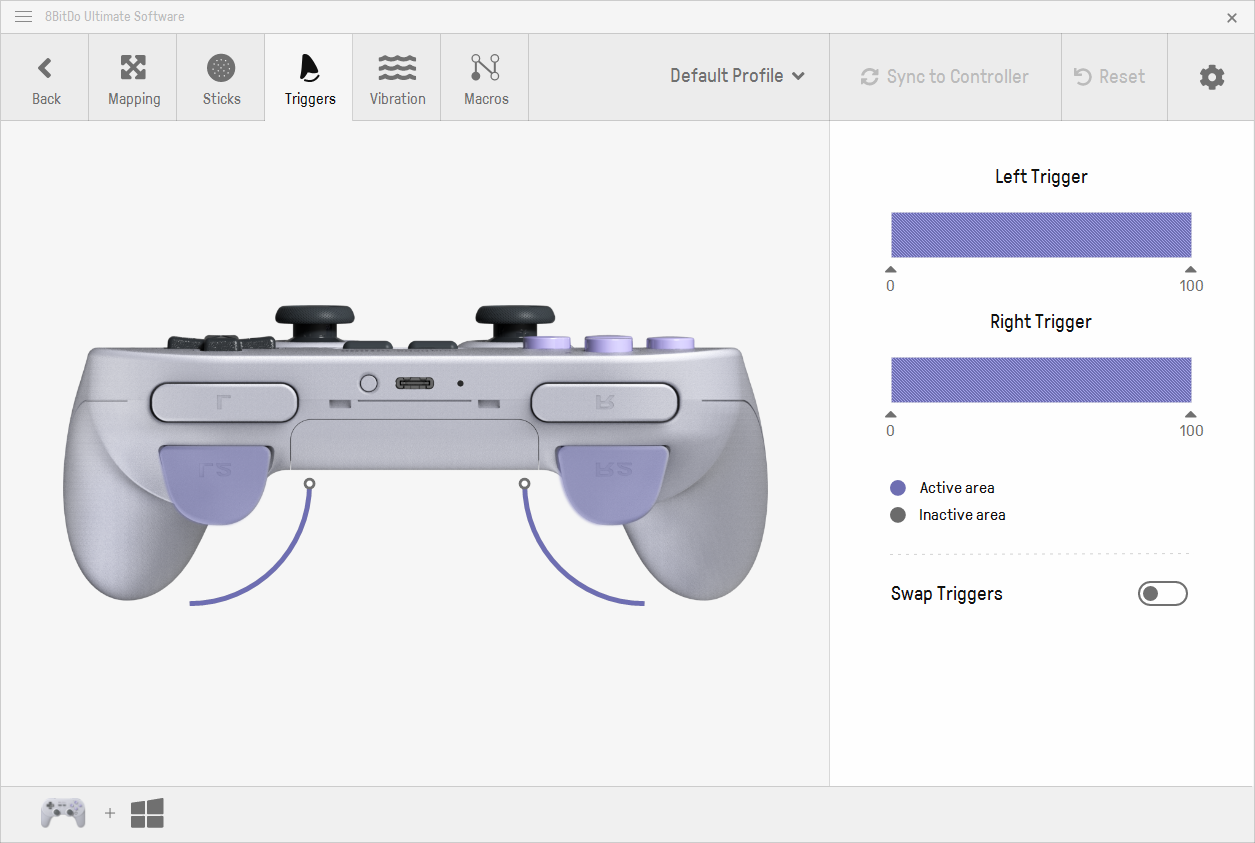Viewport: 1255px width, 843px height.
Task: Select Left Trigger minimum handle at 0
Action: point(891,269)
